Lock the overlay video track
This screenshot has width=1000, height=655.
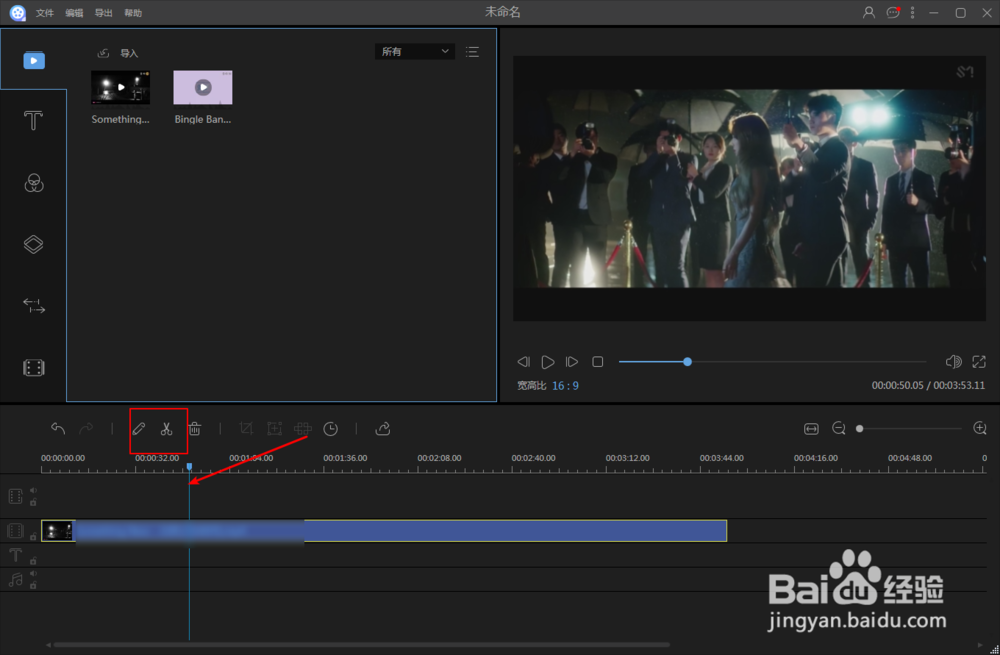pos(33,502)
